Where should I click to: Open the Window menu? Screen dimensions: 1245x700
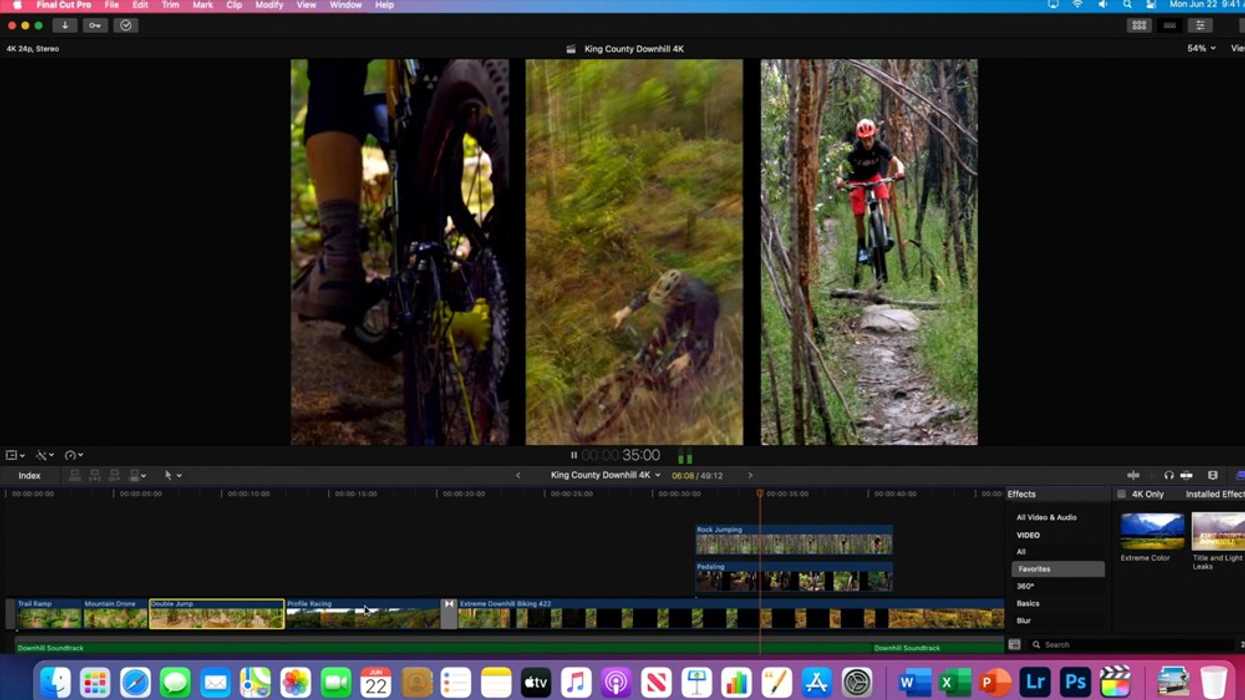click(x=346, y=5)
